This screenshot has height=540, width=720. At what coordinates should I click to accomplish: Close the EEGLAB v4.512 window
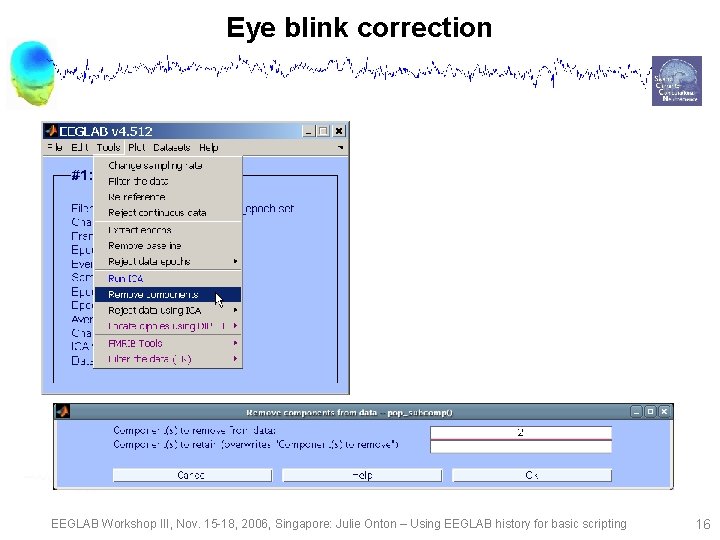tap(339, 131)
